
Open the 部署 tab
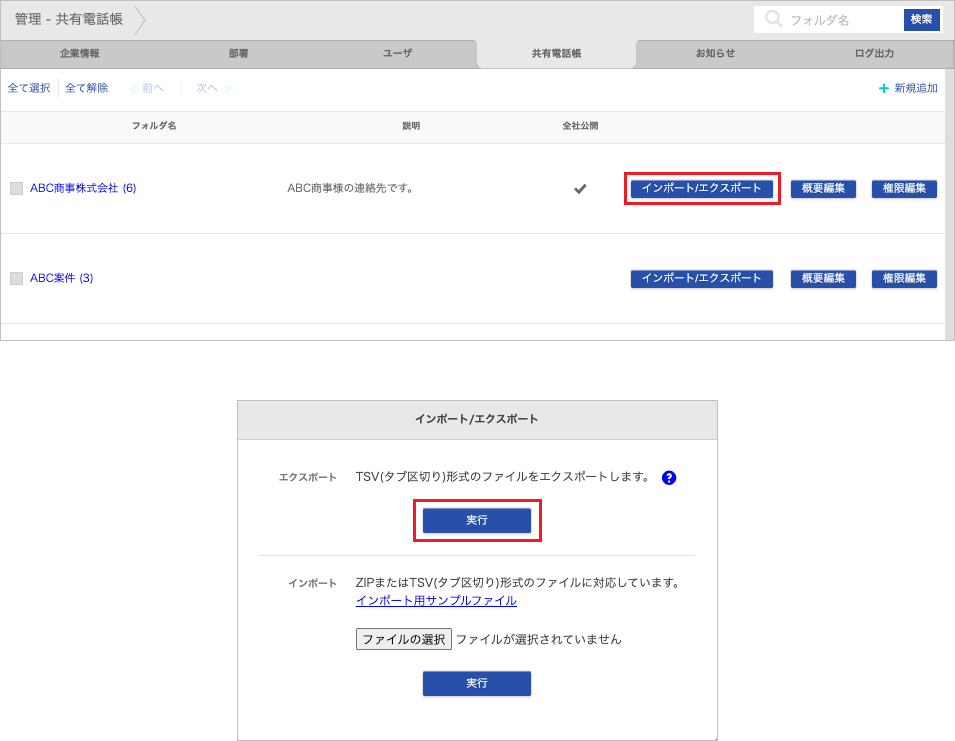(239, 53)
